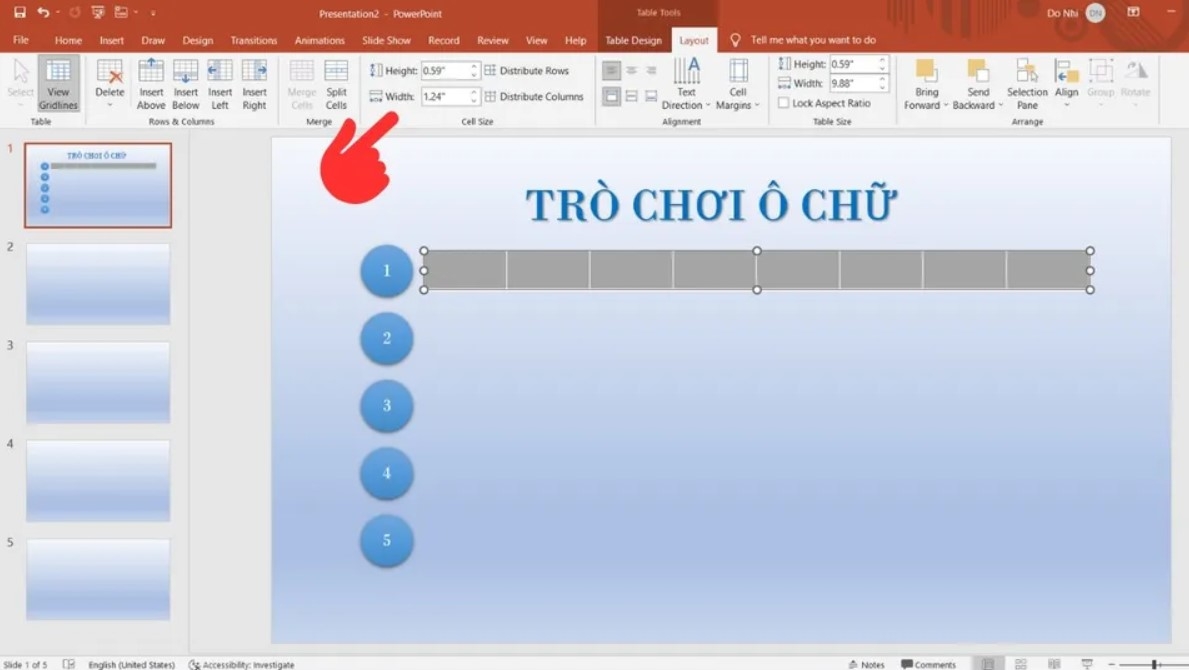Screen dimensions: 1189x670
Task: Click the numbered circle 5 shape
Action: coord(387,540)
